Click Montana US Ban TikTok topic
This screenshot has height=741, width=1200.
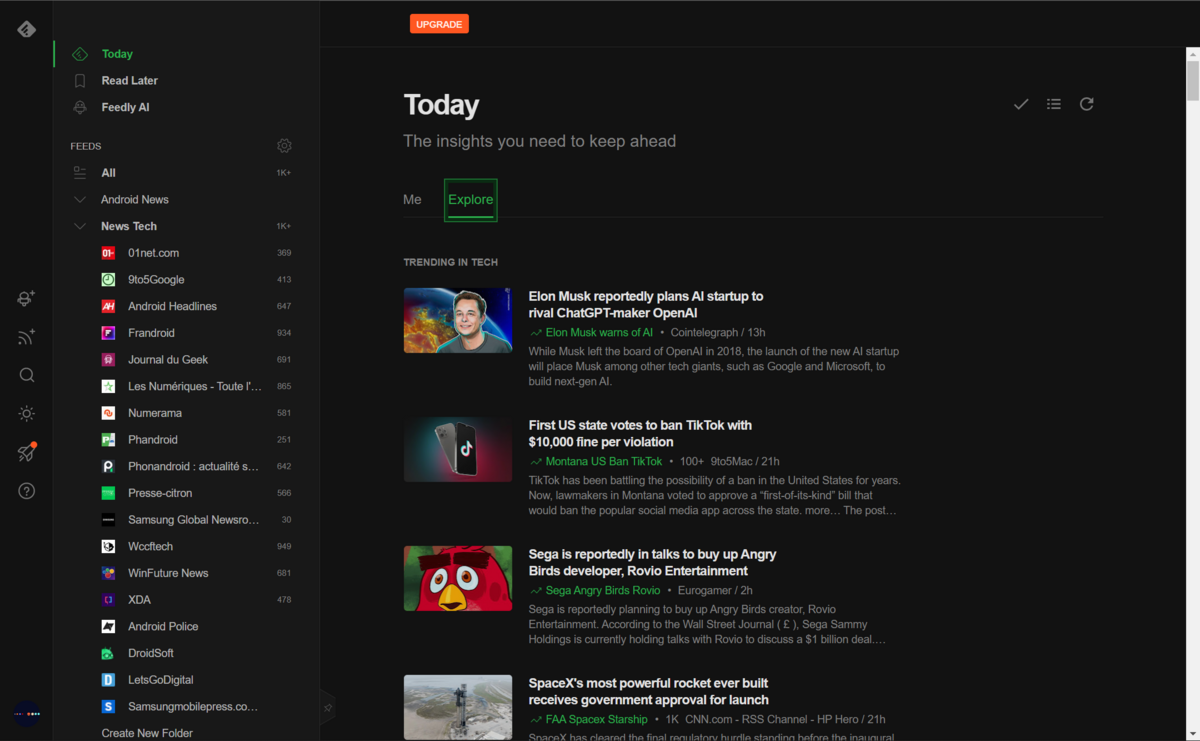[604, 461]
